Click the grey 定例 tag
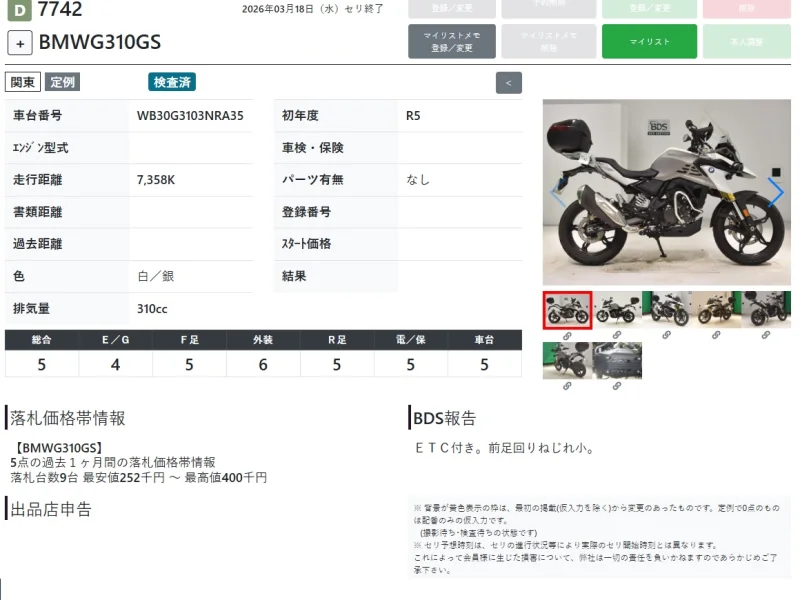This screenshot has width=800, height=600. pos(62,82)
